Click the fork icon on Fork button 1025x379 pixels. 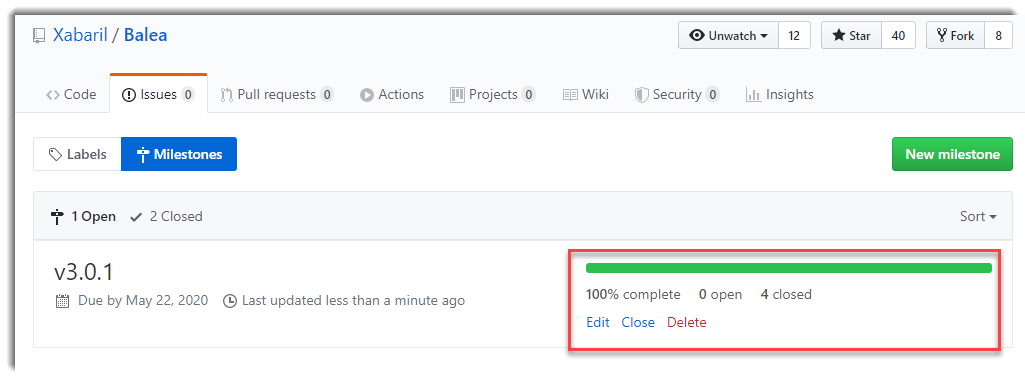click(942, 36)
